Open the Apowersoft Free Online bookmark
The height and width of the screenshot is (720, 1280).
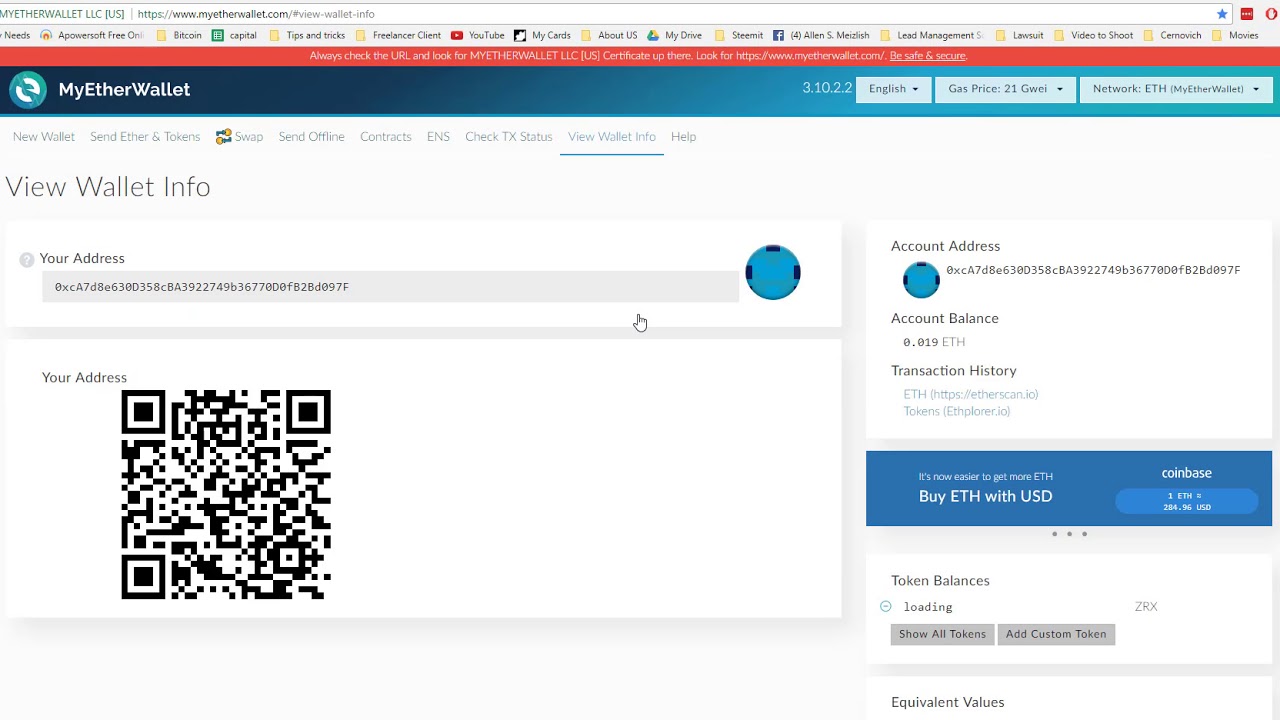[x=92, y=35]
